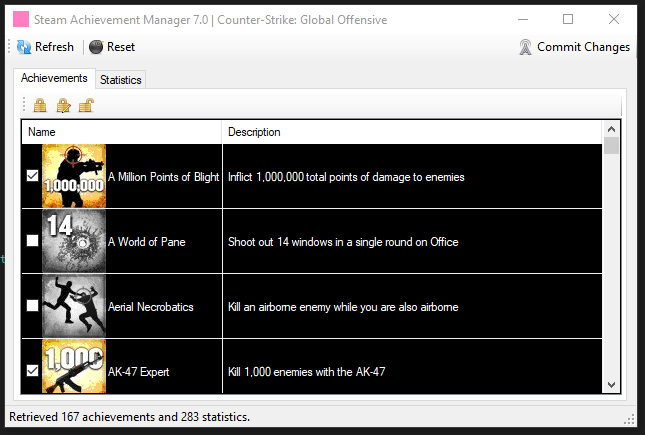Minimize the Steam Achievement Manager window
Viewport: 645px width, 435px height.
[523, 19]
